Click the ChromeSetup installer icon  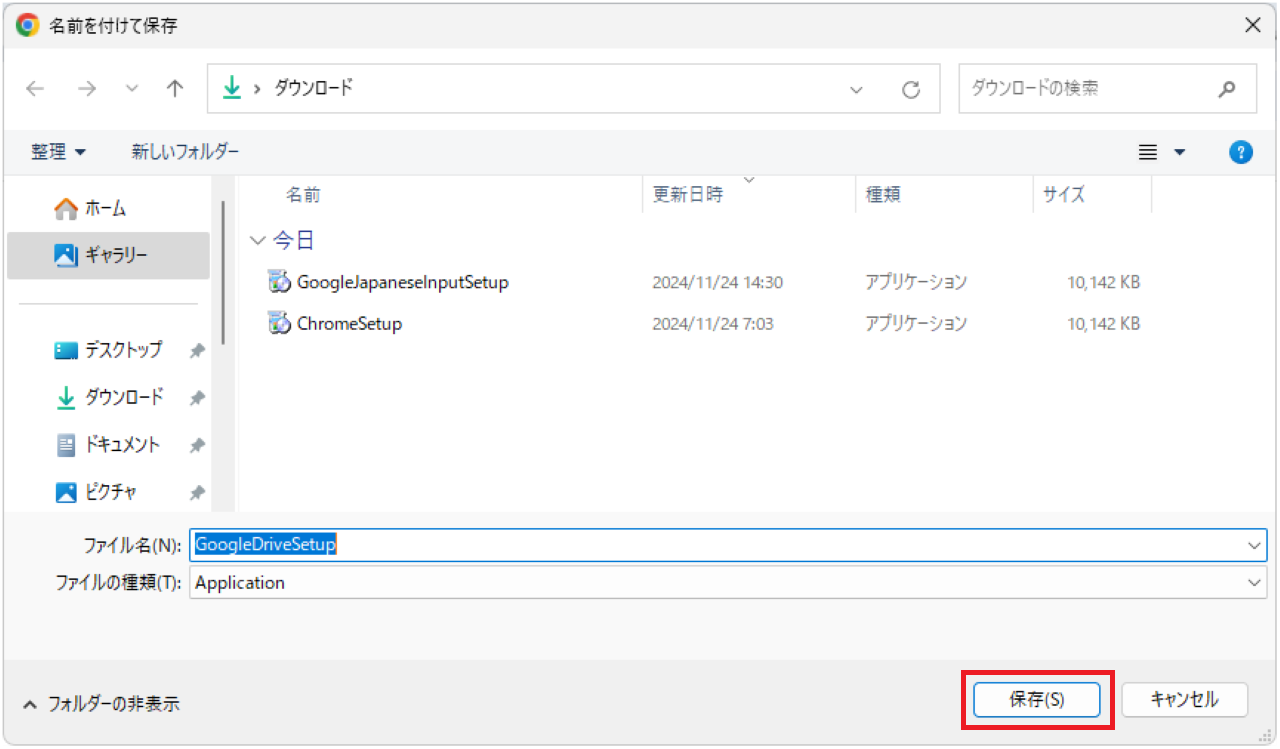click(279, 323)
